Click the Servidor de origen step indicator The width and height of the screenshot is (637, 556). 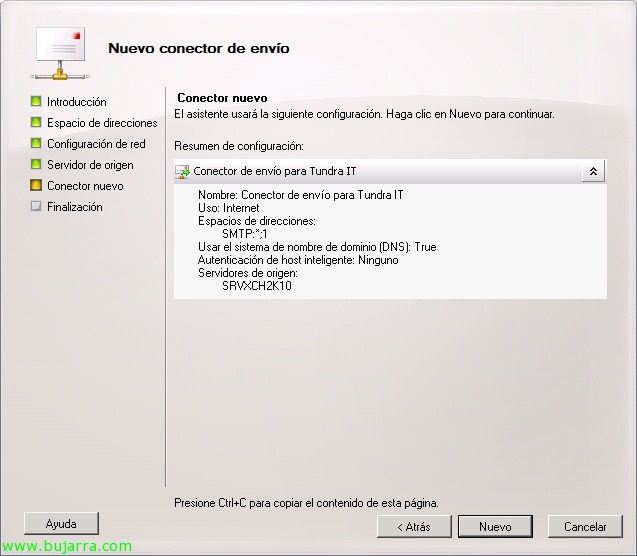[36, 164]
